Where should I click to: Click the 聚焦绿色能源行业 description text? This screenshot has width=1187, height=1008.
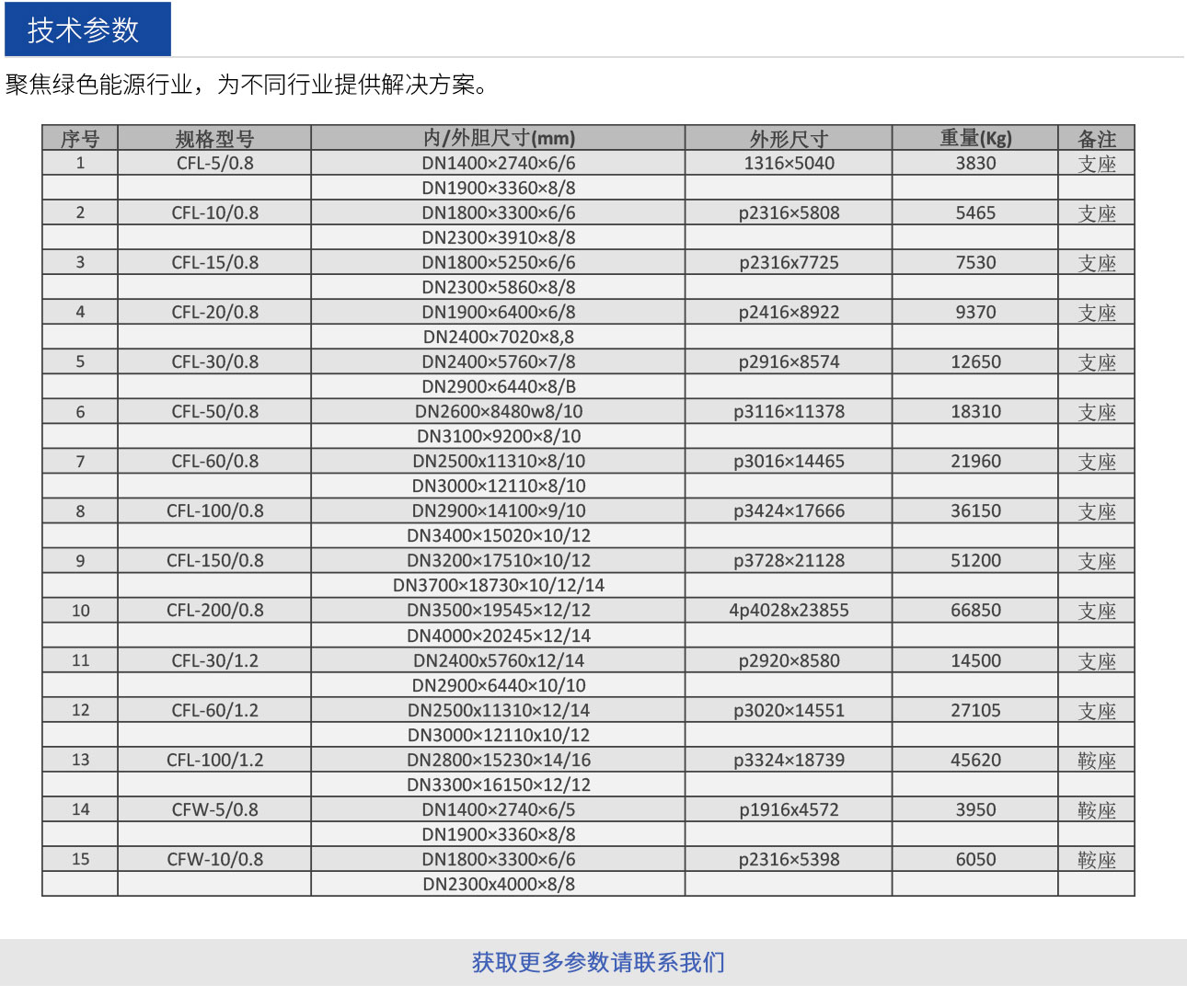tap(247, 85)
